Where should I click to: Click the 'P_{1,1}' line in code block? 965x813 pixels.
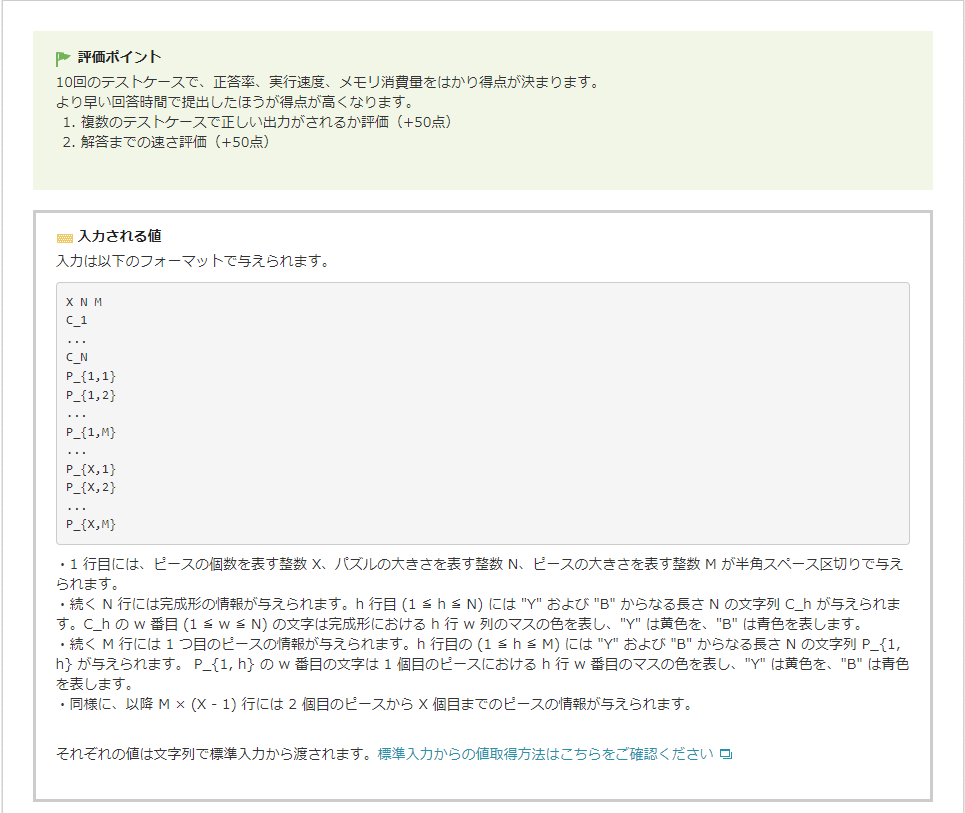(x=91, y=376)
